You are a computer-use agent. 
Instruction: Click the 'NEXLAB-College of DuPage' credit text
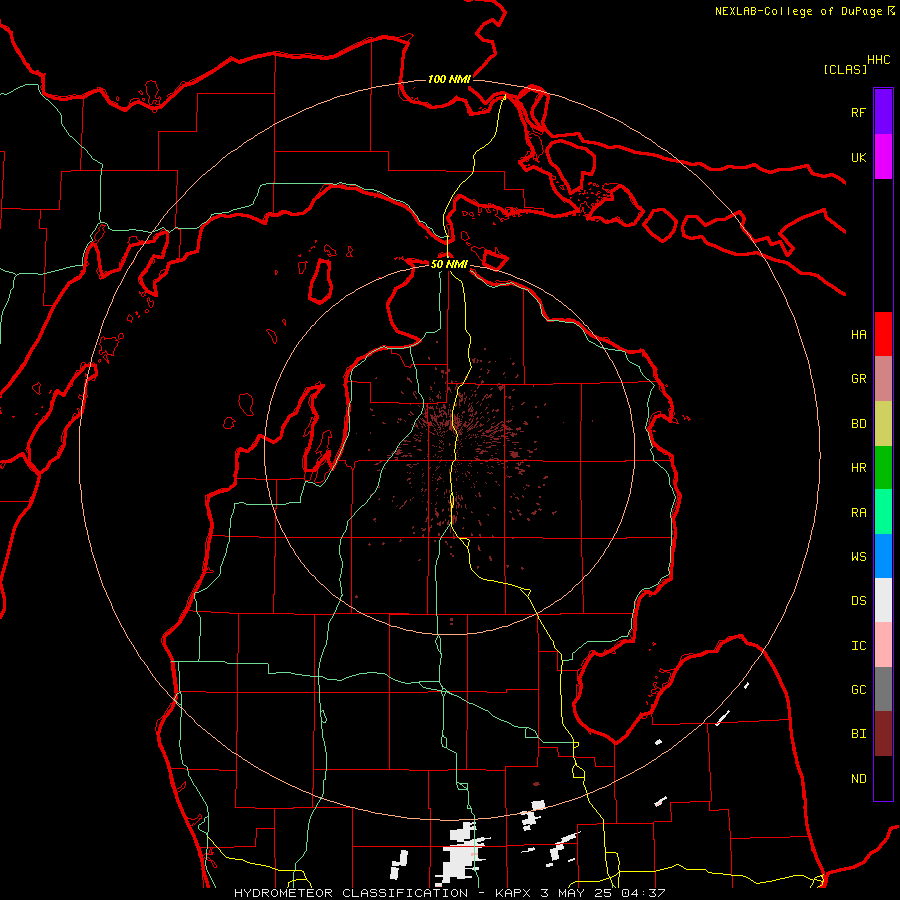798,11
